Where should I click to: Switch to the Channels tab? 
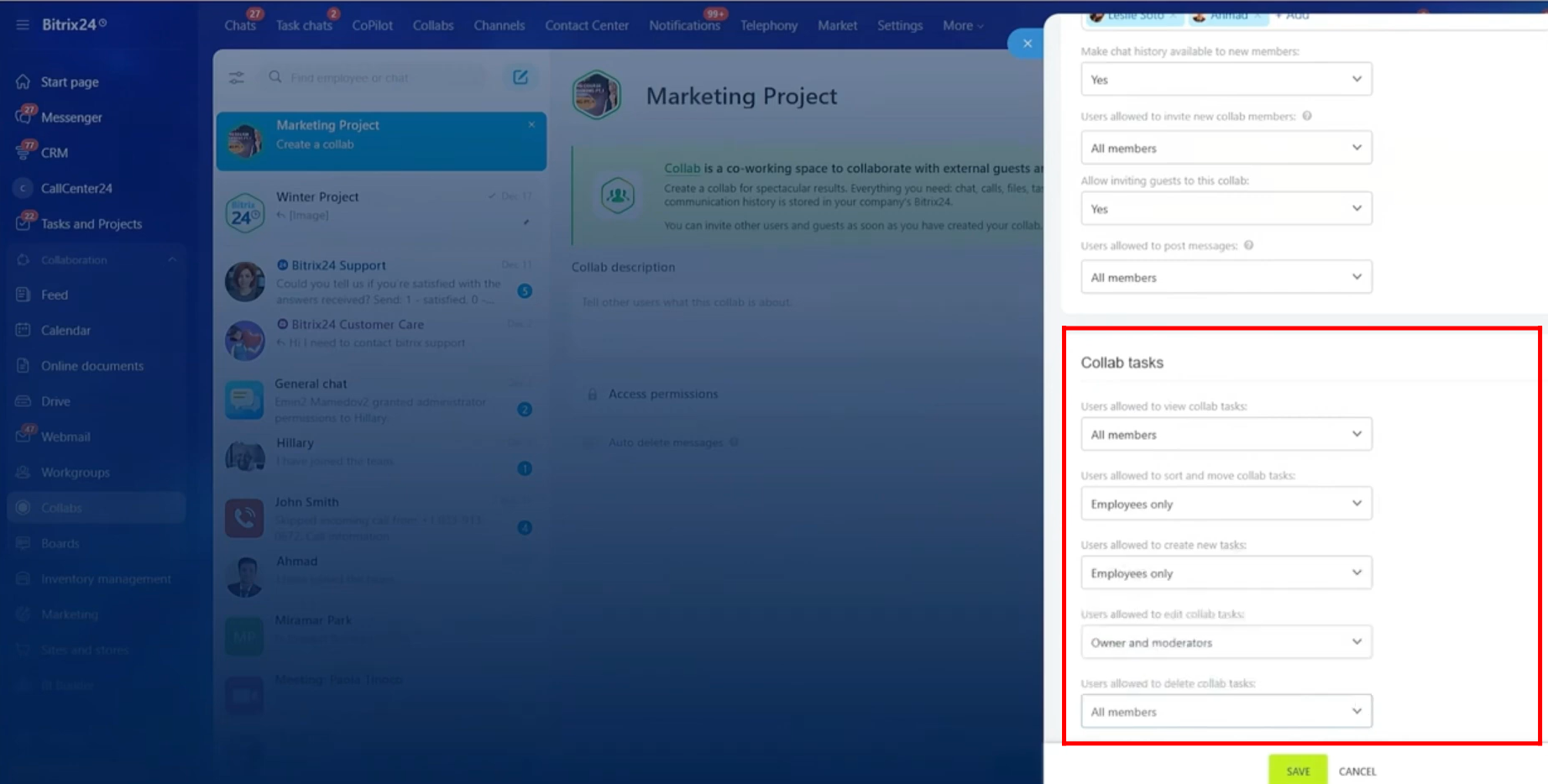[499, 25]
